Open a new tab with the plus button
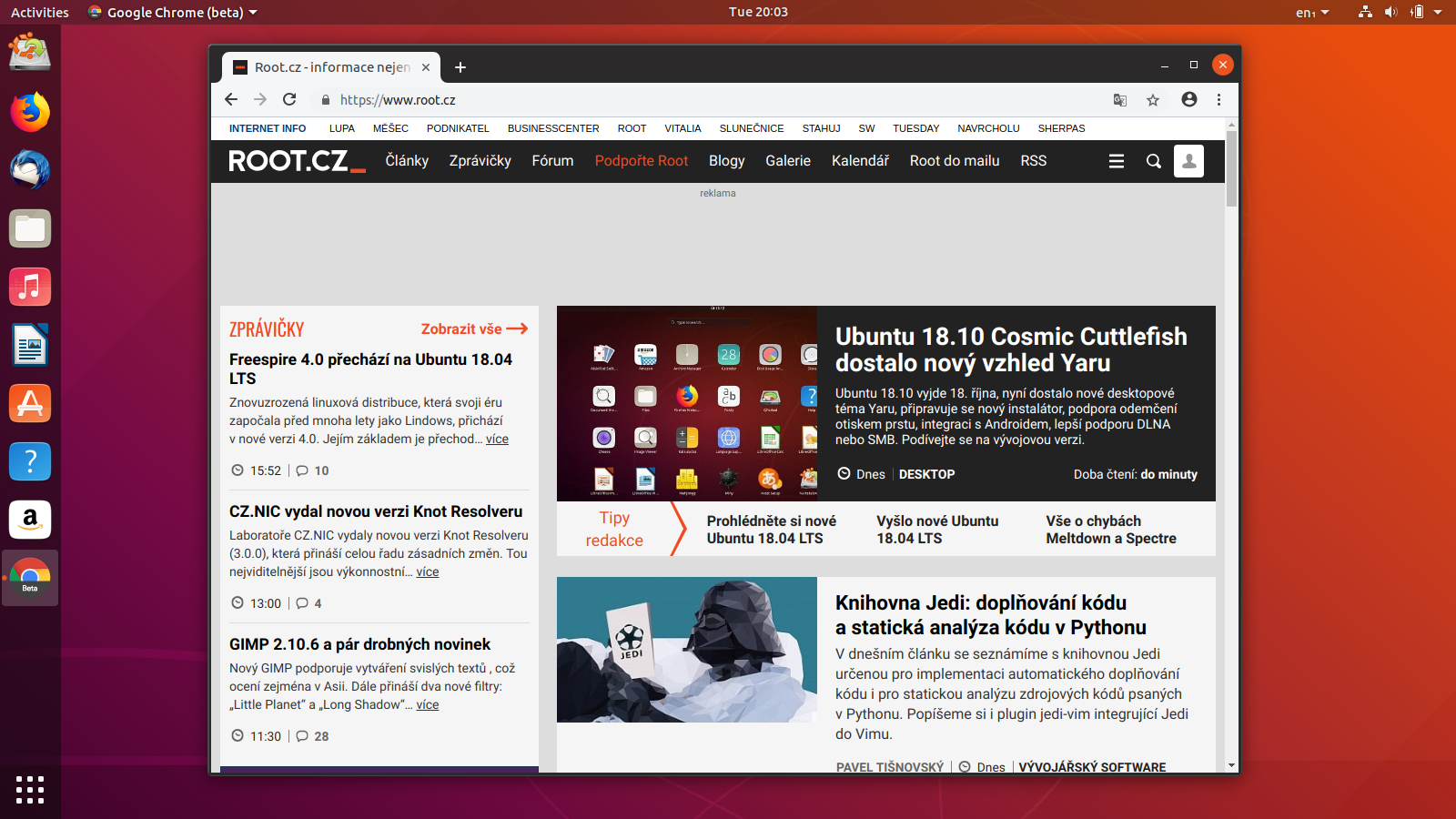1456x819 pixels. 460,67
